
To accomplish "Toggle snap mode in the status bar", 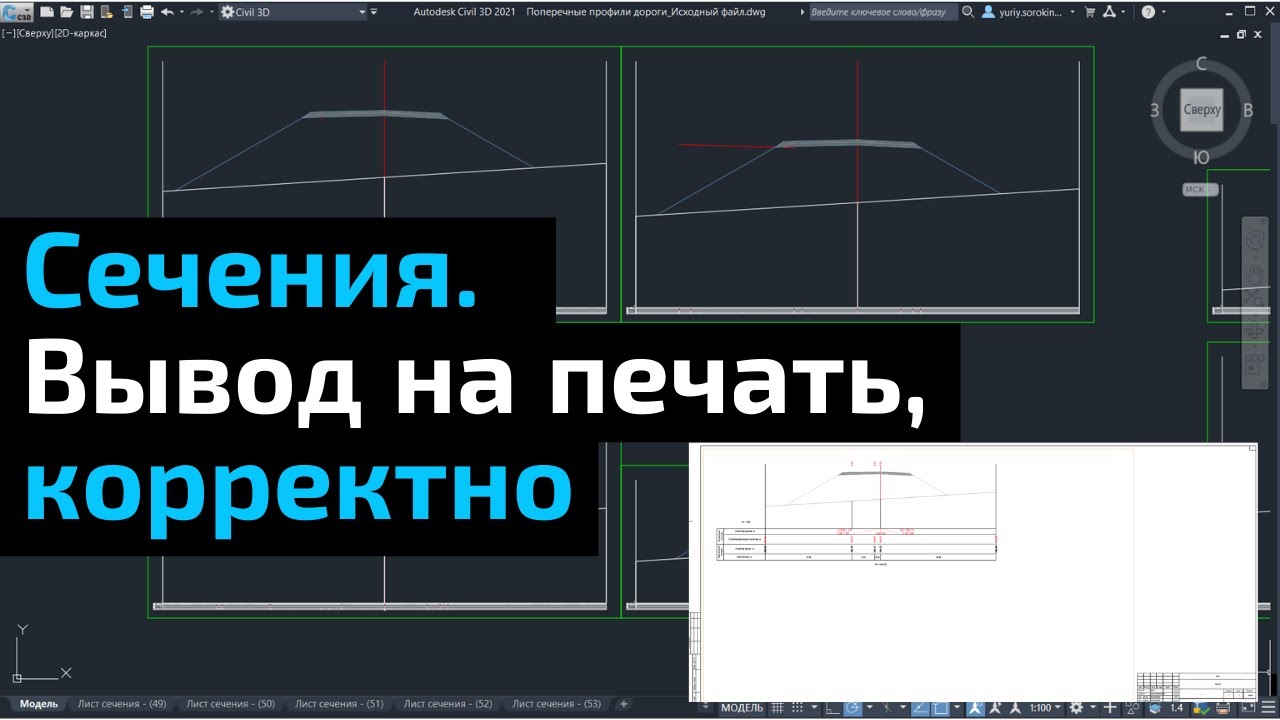I will [x=797, y=708].
